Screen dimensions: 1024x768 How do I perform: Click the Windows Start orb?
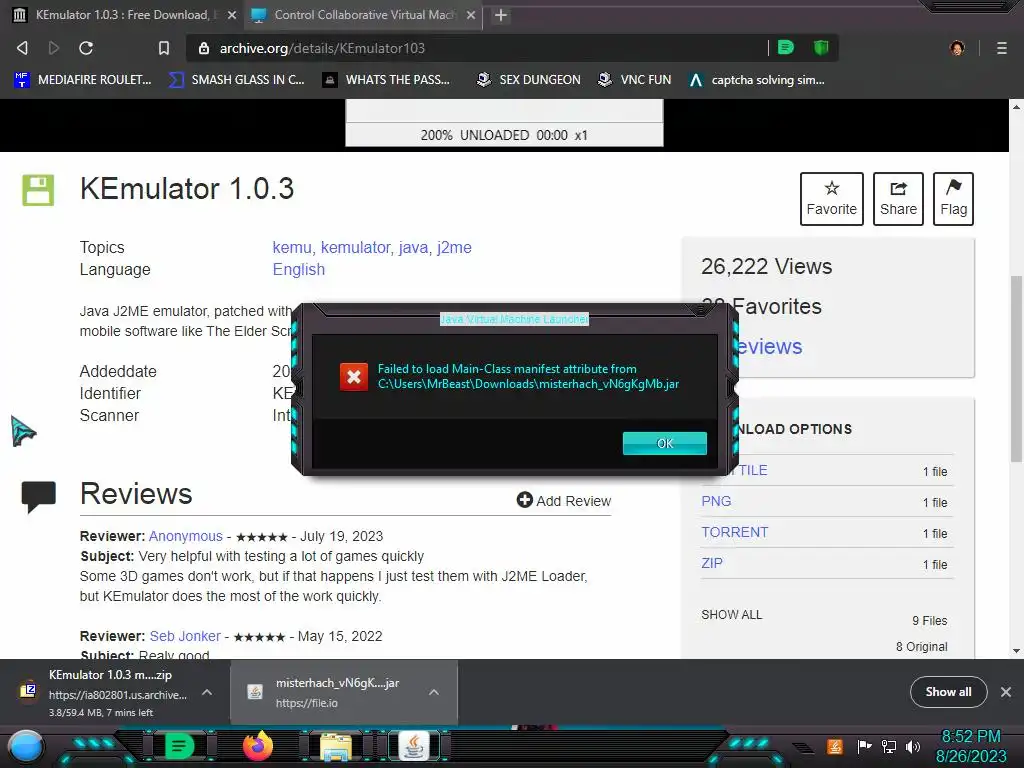click(25, 747)
